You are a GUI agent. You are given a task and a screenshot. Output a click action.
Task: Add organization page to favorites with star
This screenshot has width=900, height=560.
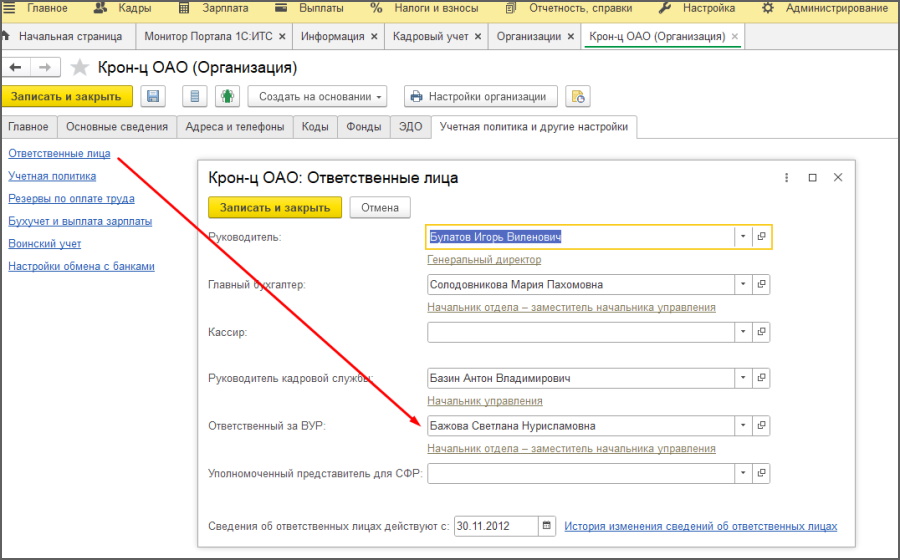click(x=81, y=68)
